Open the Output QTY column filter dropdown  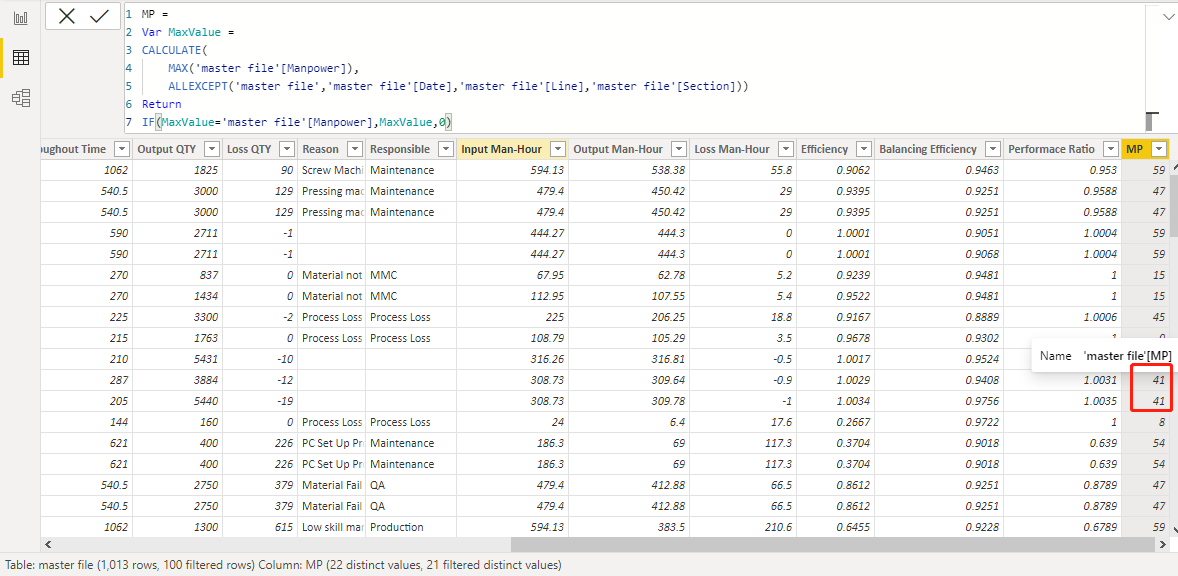tap(211, 149)
